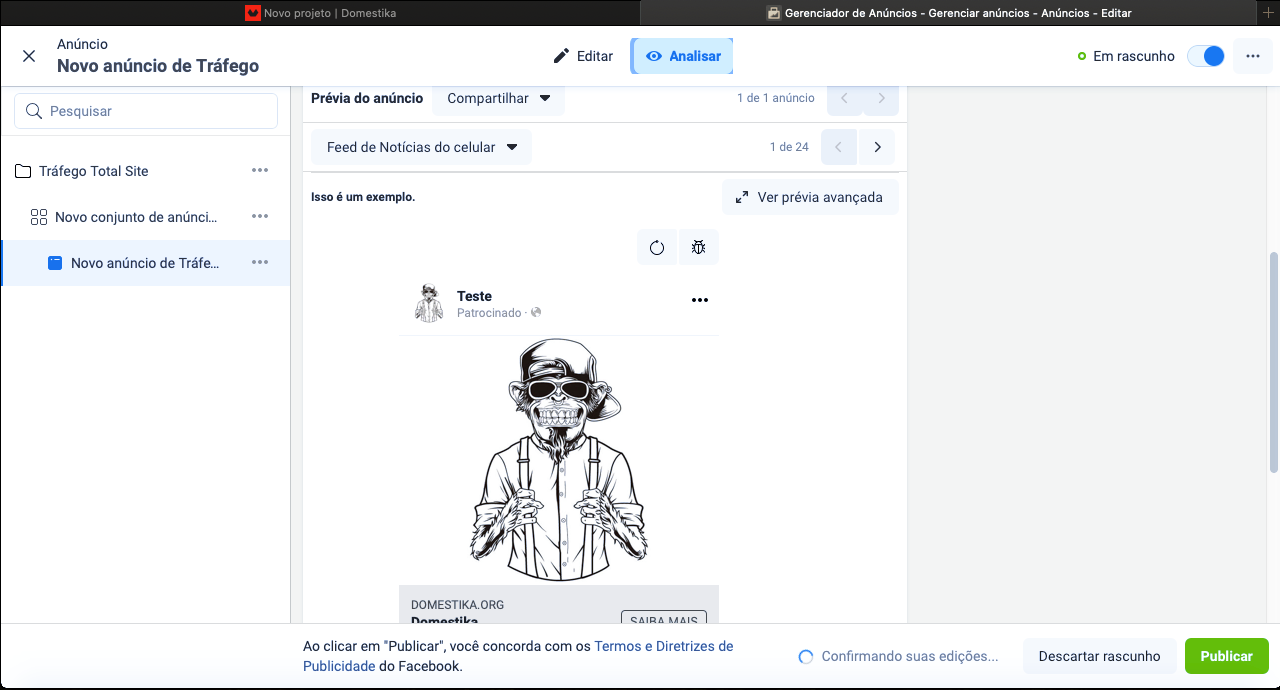Click the DOMESTIKA.ORG link text in preview
The height and width of the screenshot is (690, 1280).
457,605
